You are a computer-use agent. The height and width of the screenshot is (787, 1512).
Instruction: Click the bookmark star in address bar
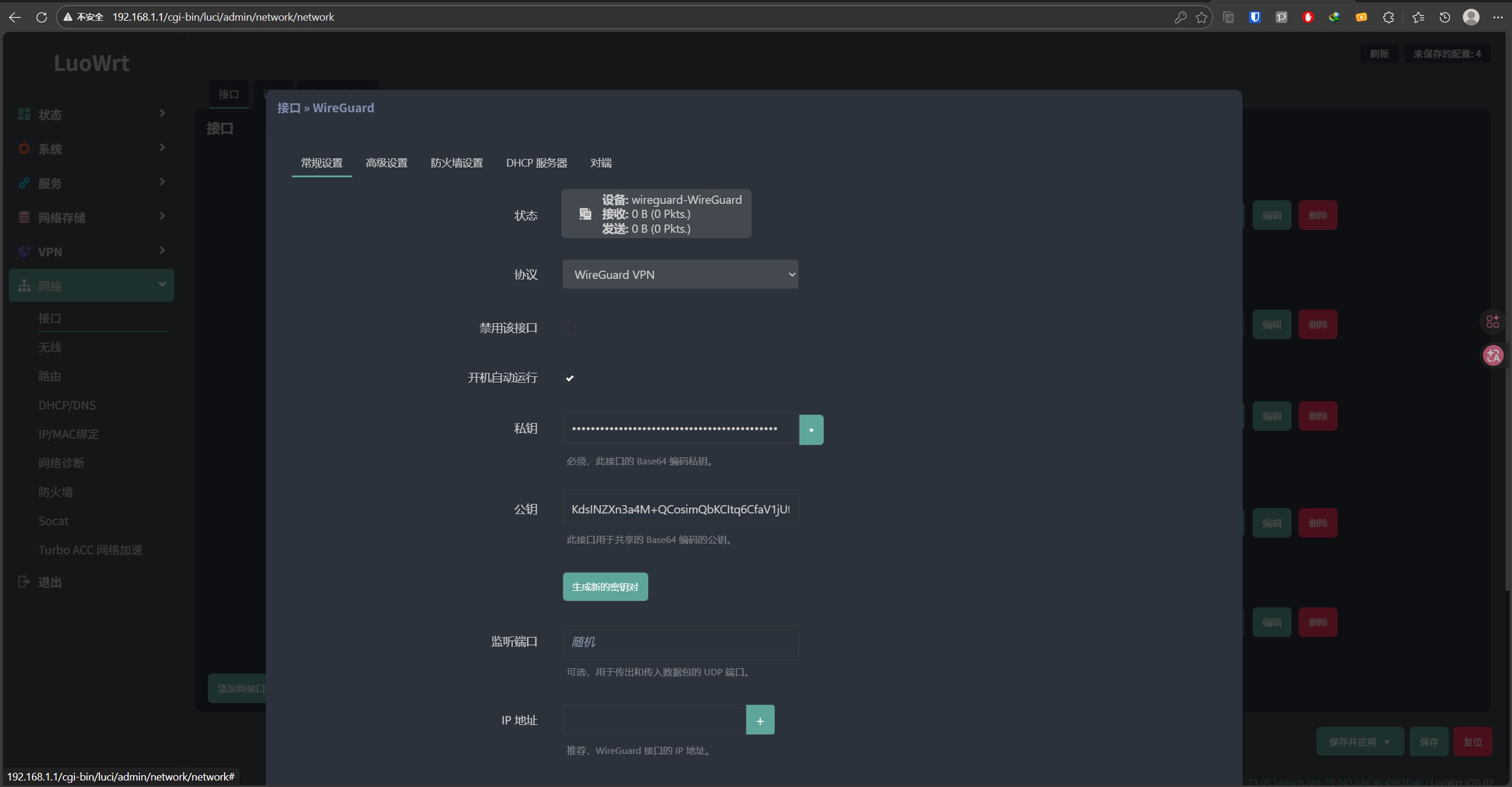pyautogui.click(x=1201, y=17)
